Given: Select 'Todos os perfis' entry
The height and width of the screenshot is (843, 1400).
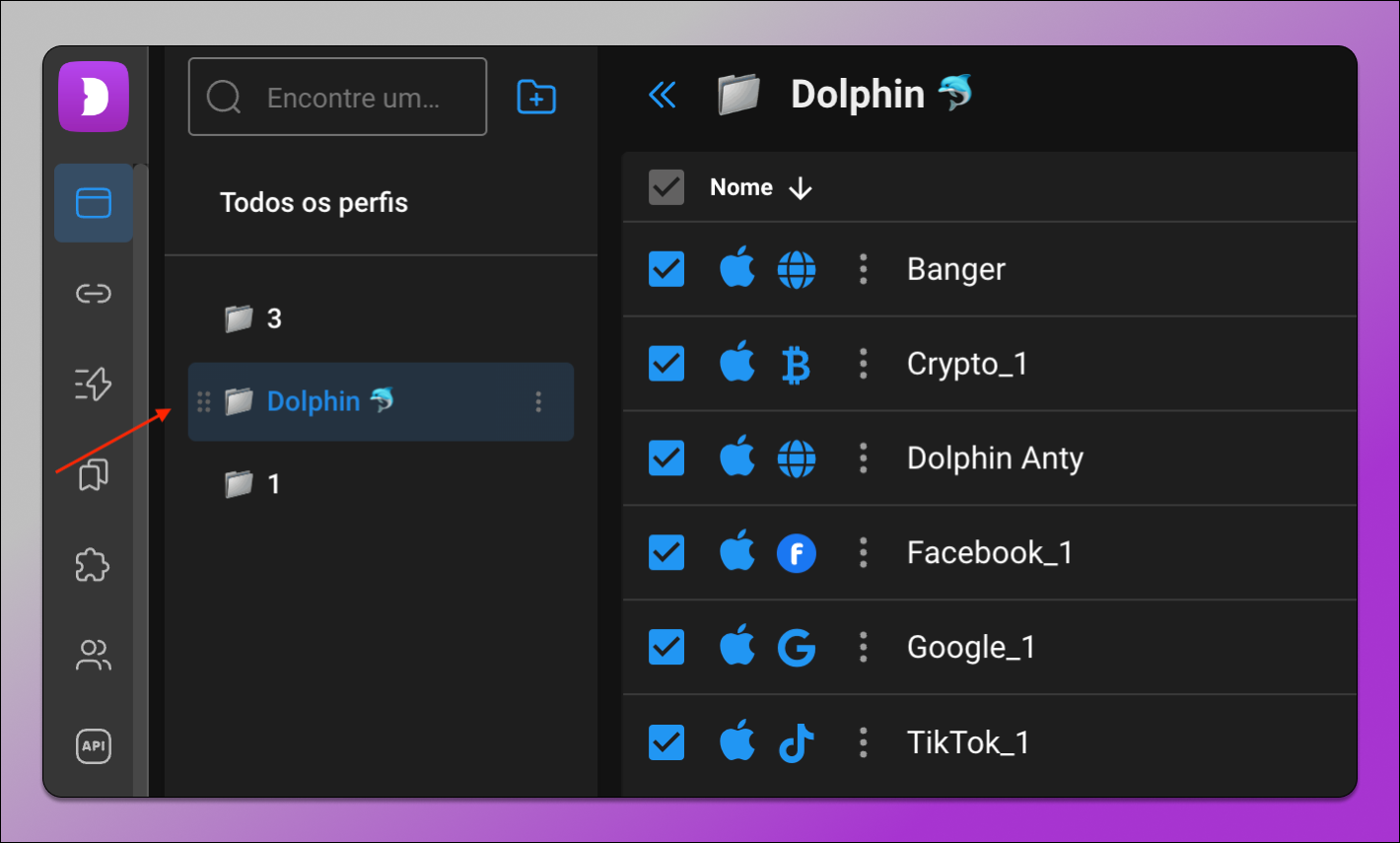Looking at the screenshot, I should (x=314, y=203).
